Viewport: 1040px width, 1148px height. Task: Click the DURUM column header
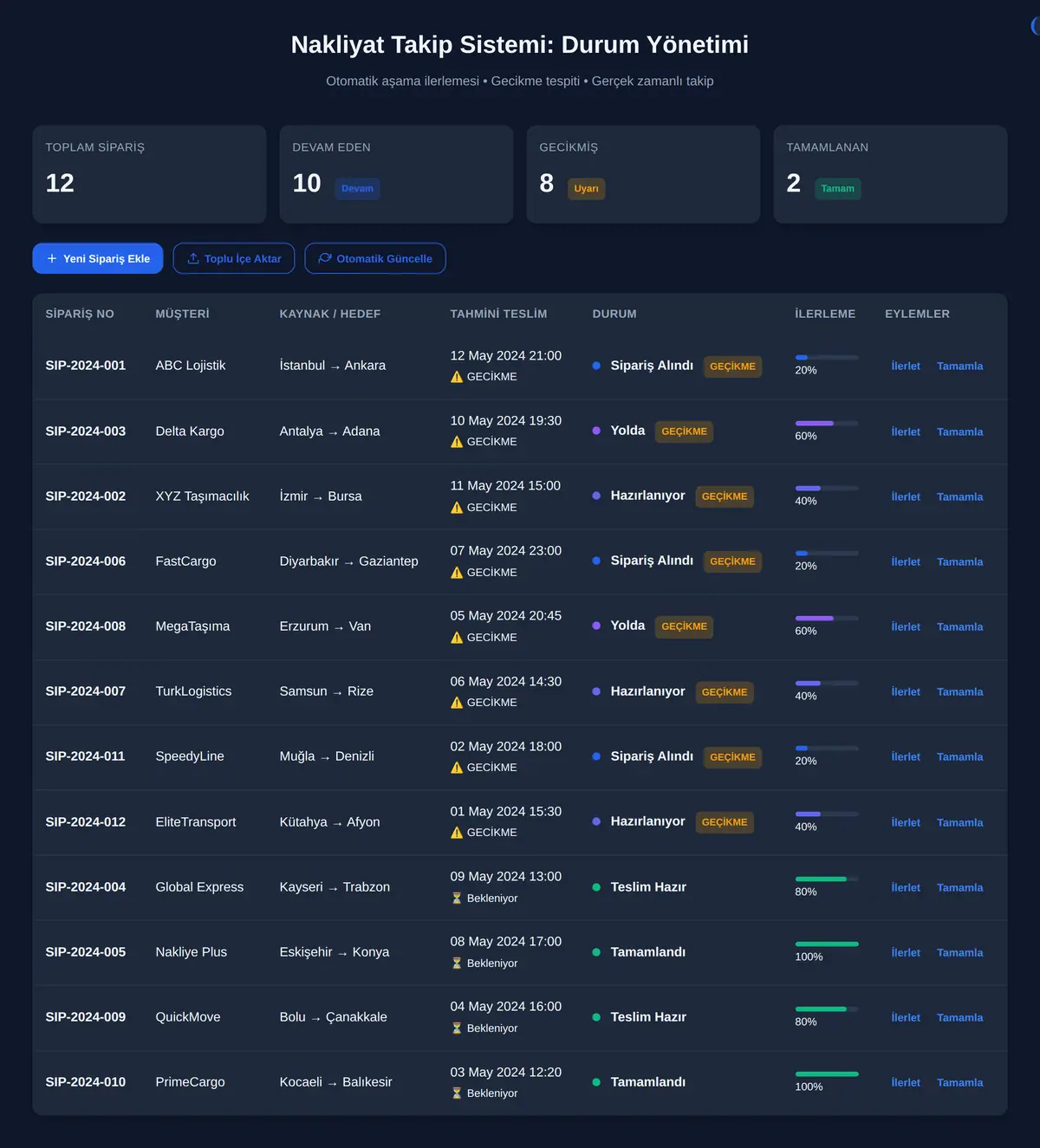pyautogui.click(x=614, y=314)
